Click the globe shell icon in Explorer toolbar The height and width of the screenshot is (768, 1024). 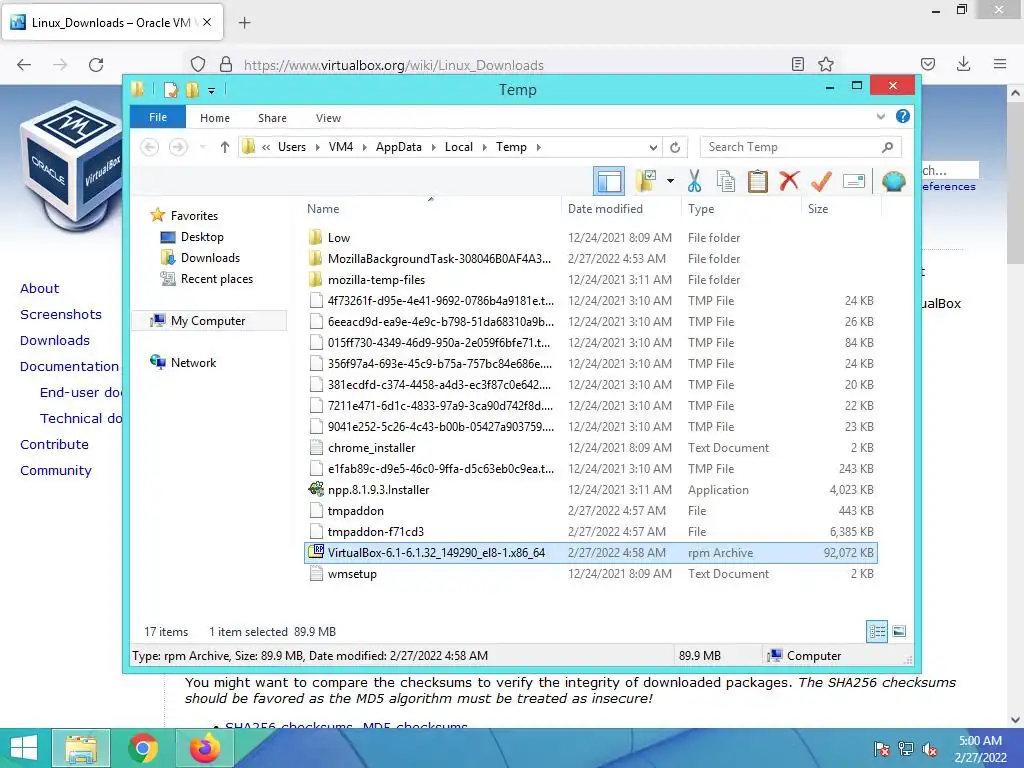tap(893, 181)
